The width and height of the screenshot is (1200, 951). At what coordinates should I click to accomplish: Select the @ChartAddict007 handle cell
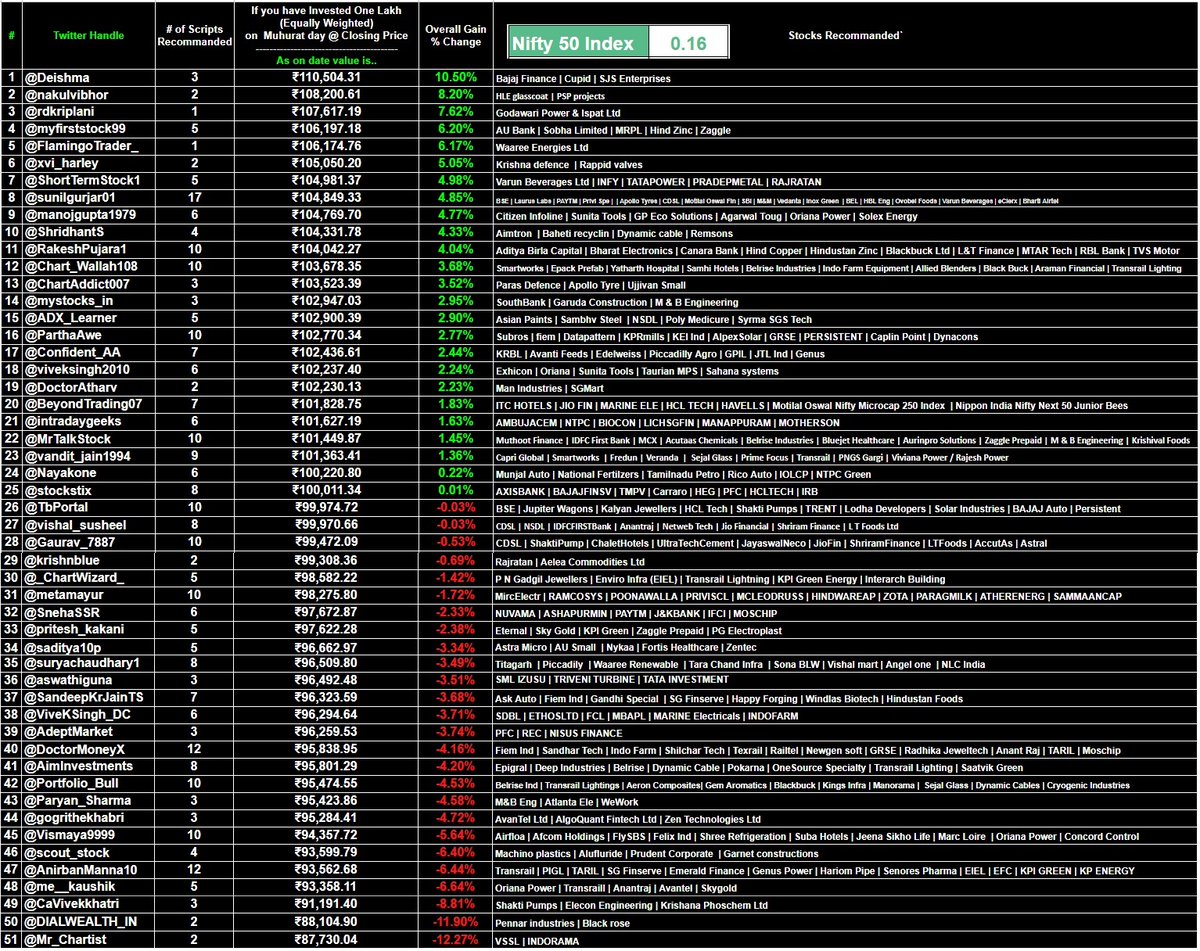click(88, 284)
